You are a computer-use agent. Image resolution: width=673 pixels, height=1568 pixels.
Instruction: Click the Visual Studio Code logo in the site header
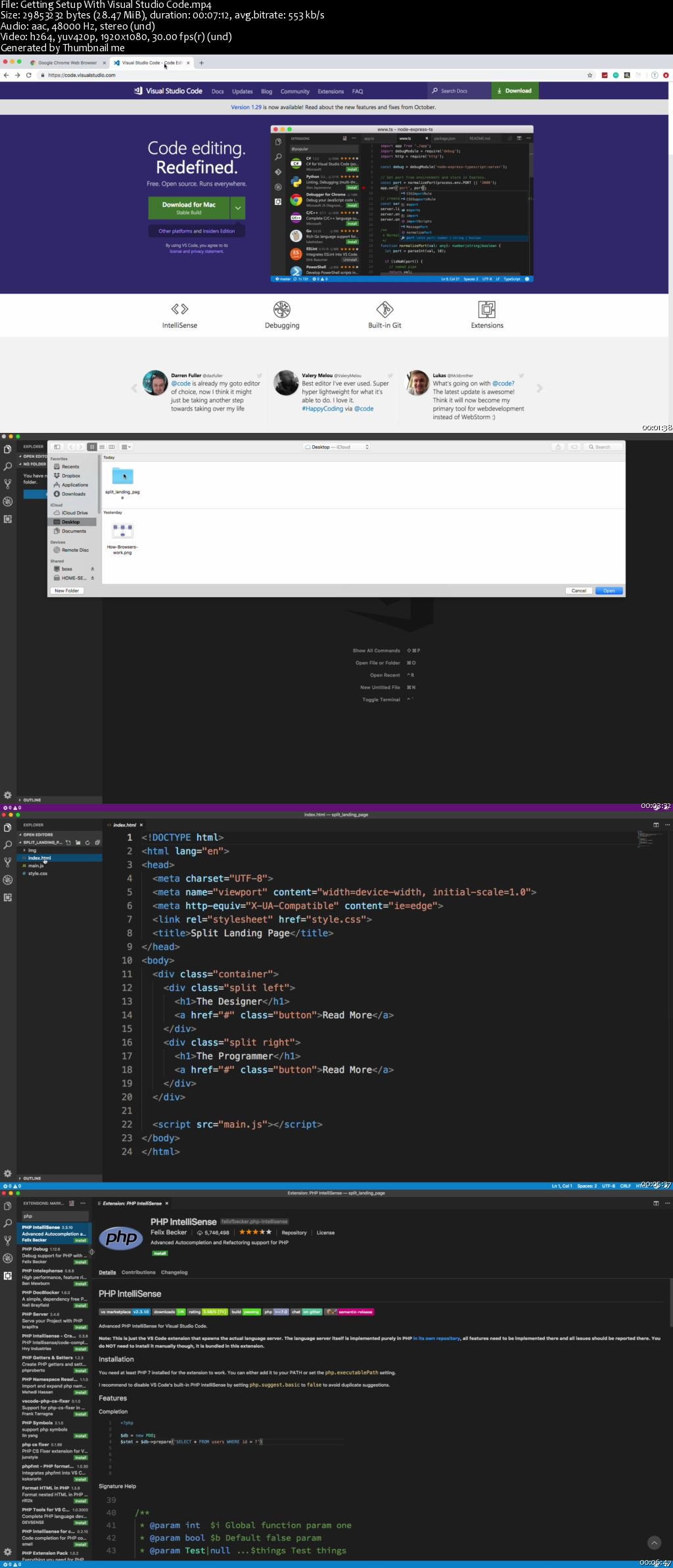168,91
